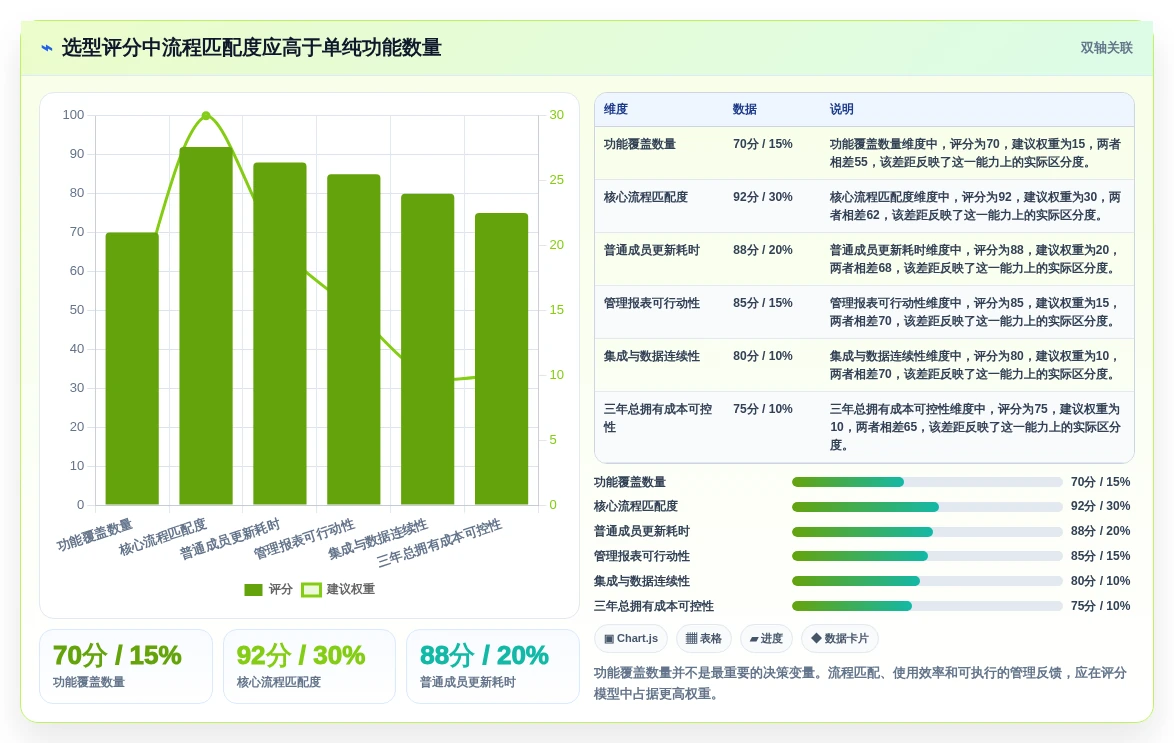Image resolution: width=1174 pixels, height=743 pixels.
Task: Click the 管理报表可行动性 bar in the chart
Action: click(x=353, y=339)
